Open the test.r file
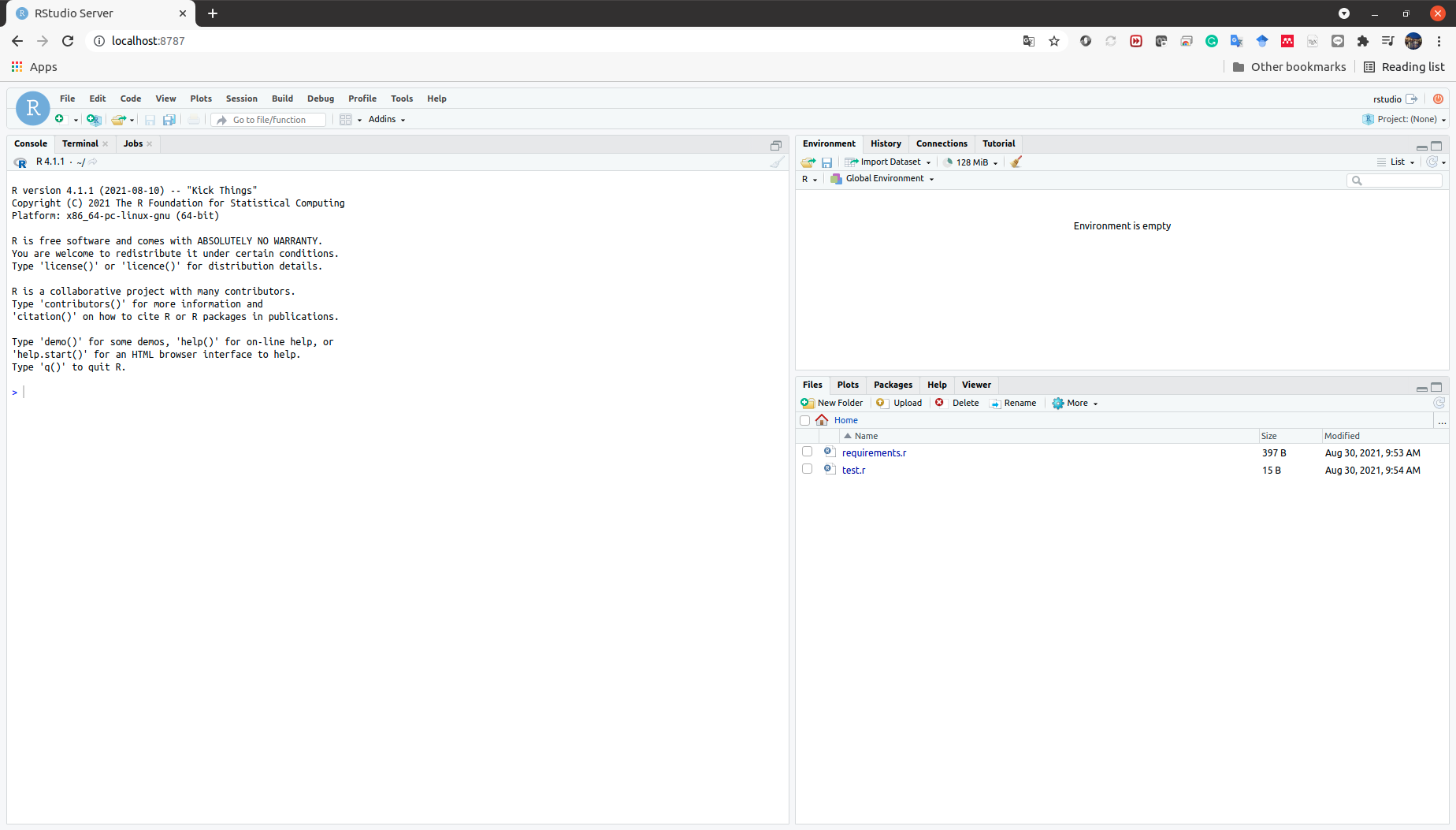The width and height of the screenshot is (1456, 830). pyautogui.click(x=853, y=470)
